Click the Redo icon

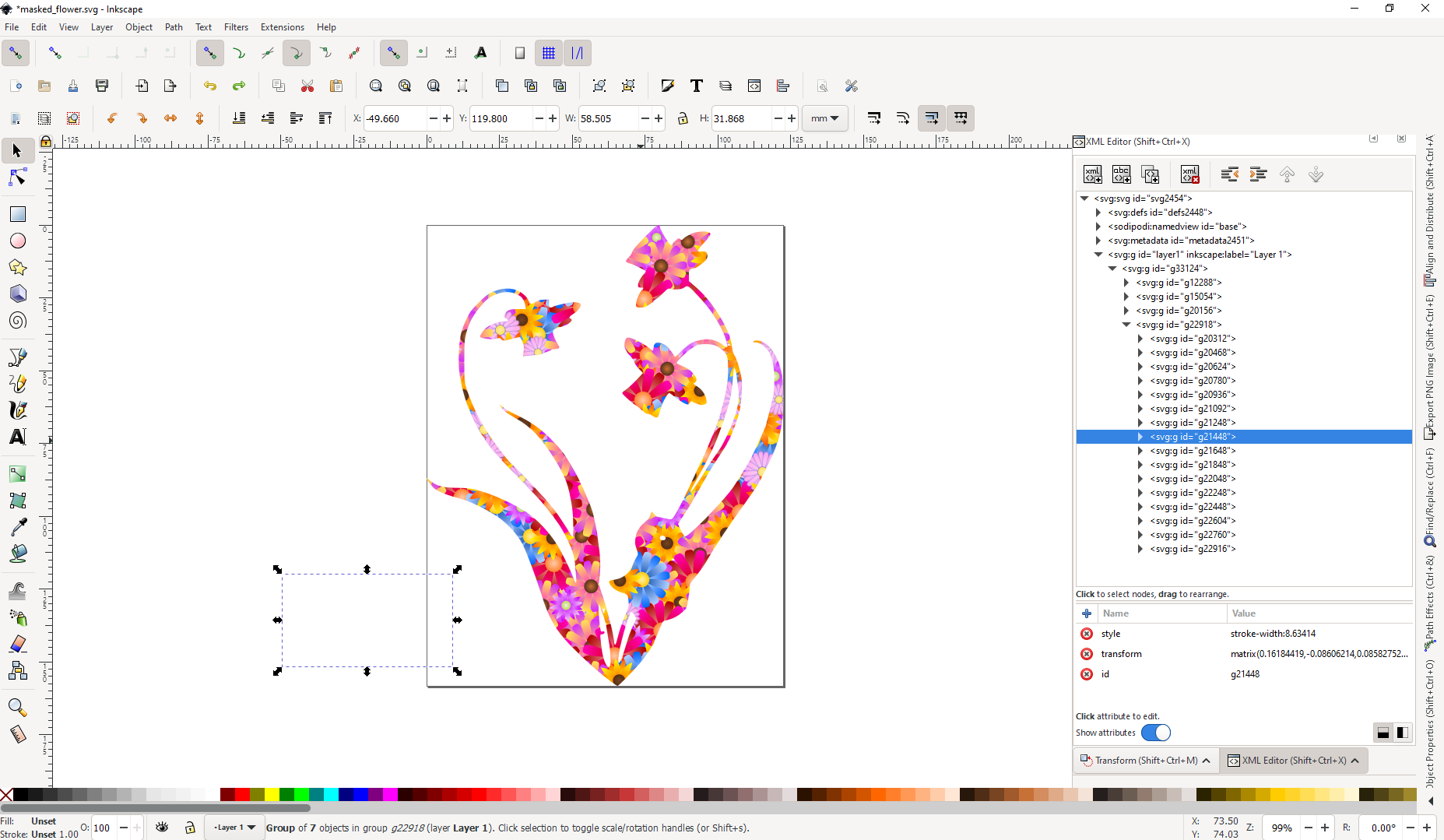tap(239, 86)
